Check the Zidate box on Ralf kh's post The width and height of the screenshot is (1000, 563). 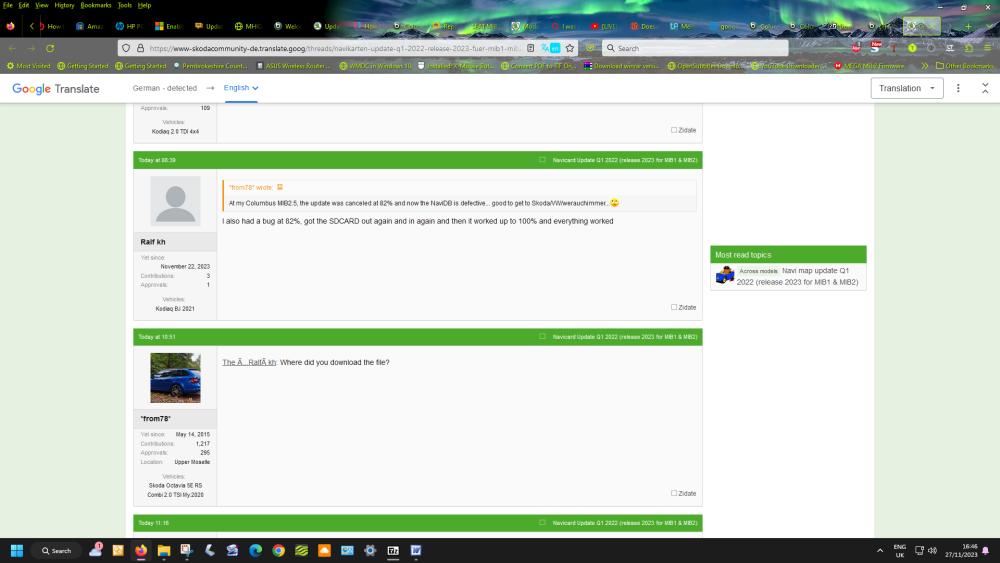[673, 307]
